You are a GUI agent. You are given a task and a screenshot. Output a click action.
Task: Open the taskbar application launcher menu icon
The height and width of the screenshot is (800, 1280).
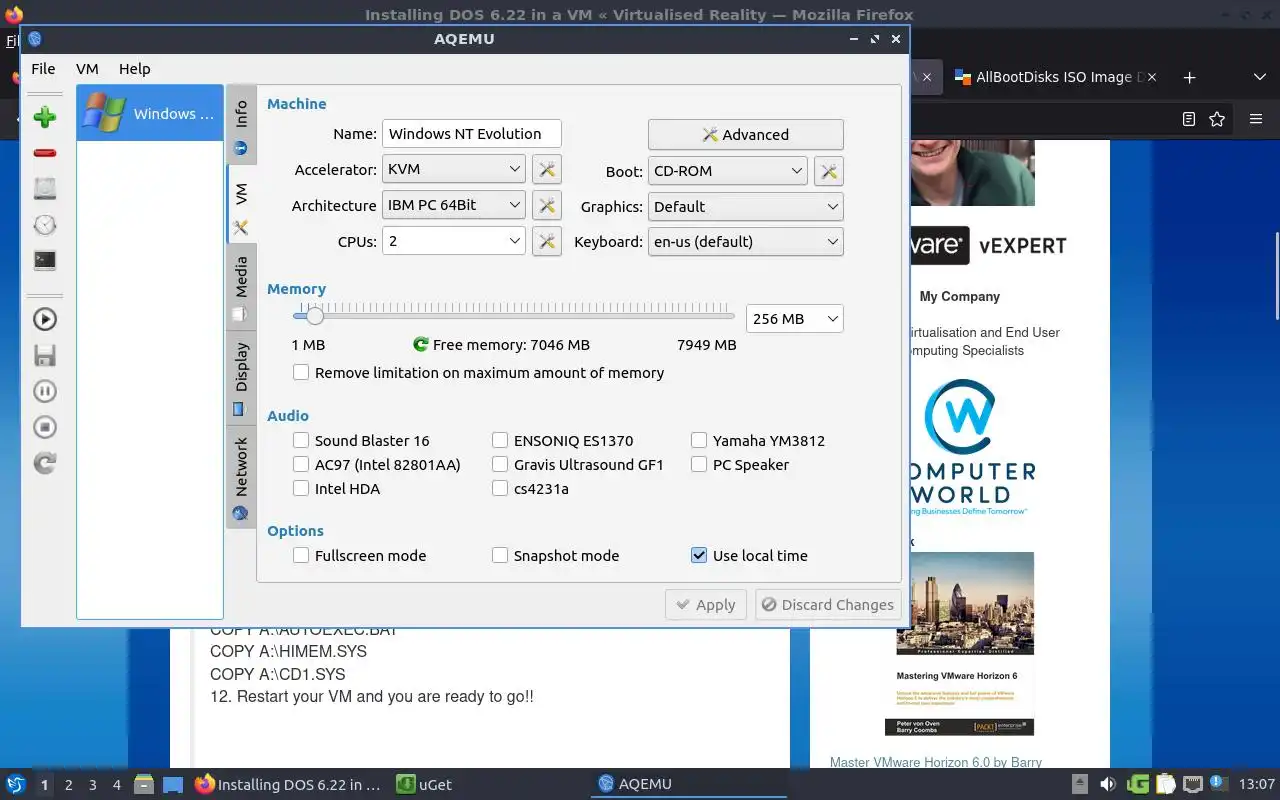(x=15, y=784)
